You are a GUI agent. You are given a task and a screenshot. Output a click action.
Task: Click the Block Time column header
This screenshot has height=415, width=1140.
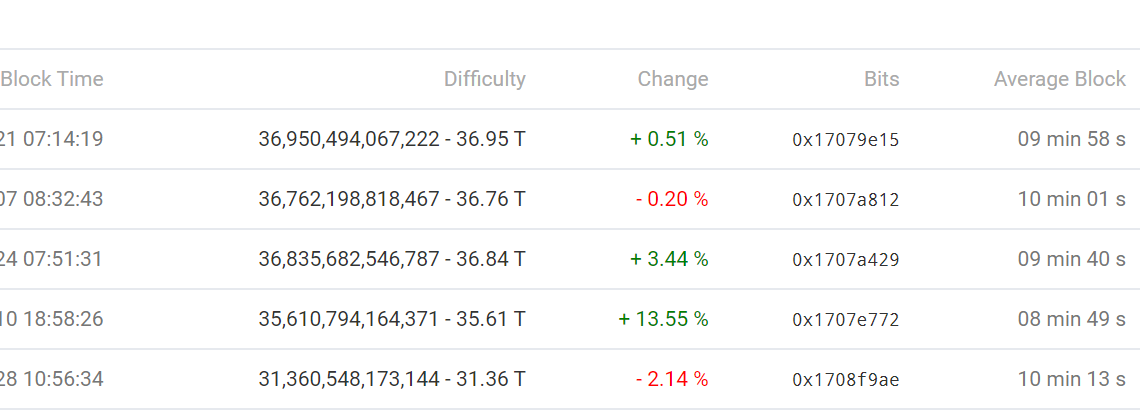click(x=52, y=79)
